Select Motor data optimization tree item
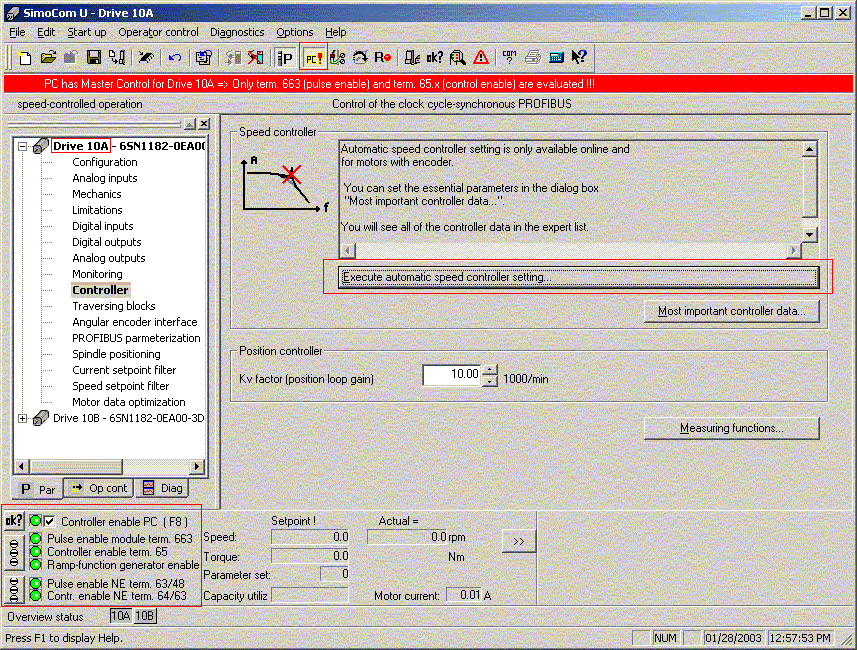 tap(128, 402)
